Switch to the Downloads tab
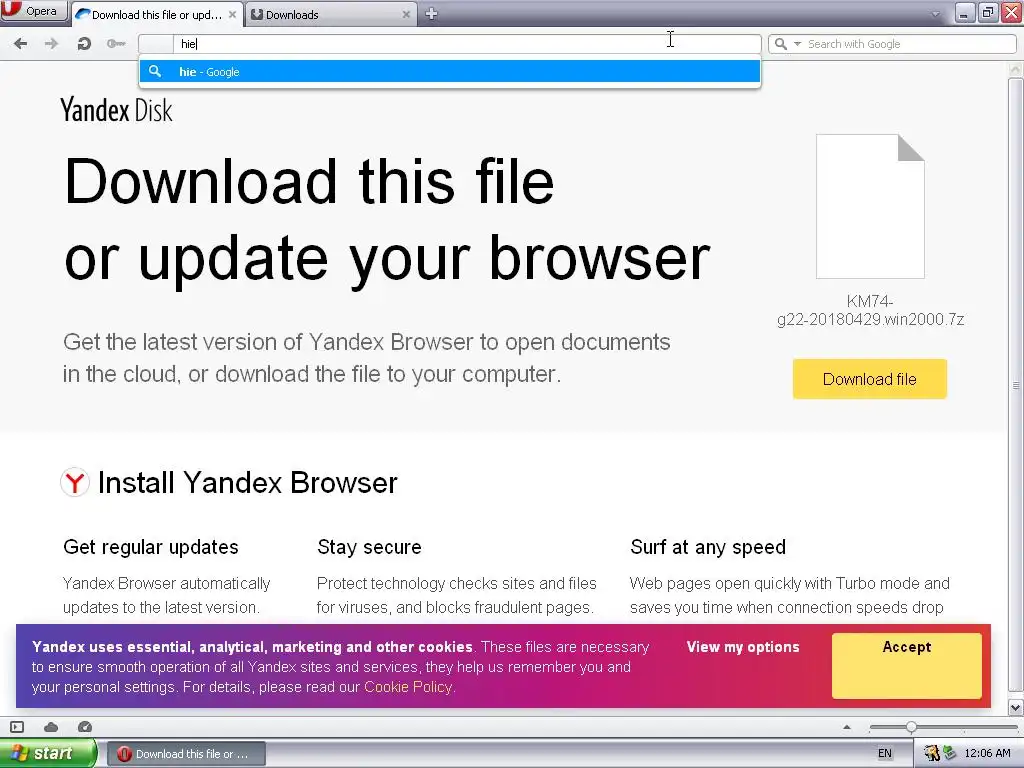The width and height of the screenshot is (1024, 768). (x=330, y=14)
